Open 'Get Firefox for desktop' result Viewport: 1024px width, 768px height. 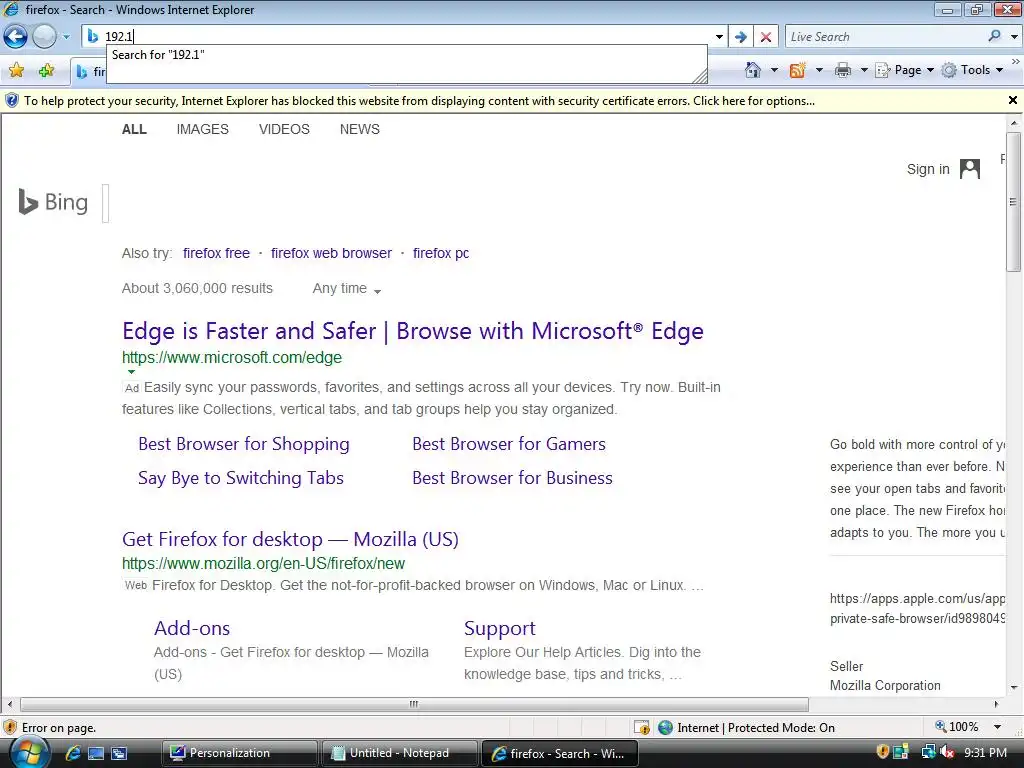(291, 539)
